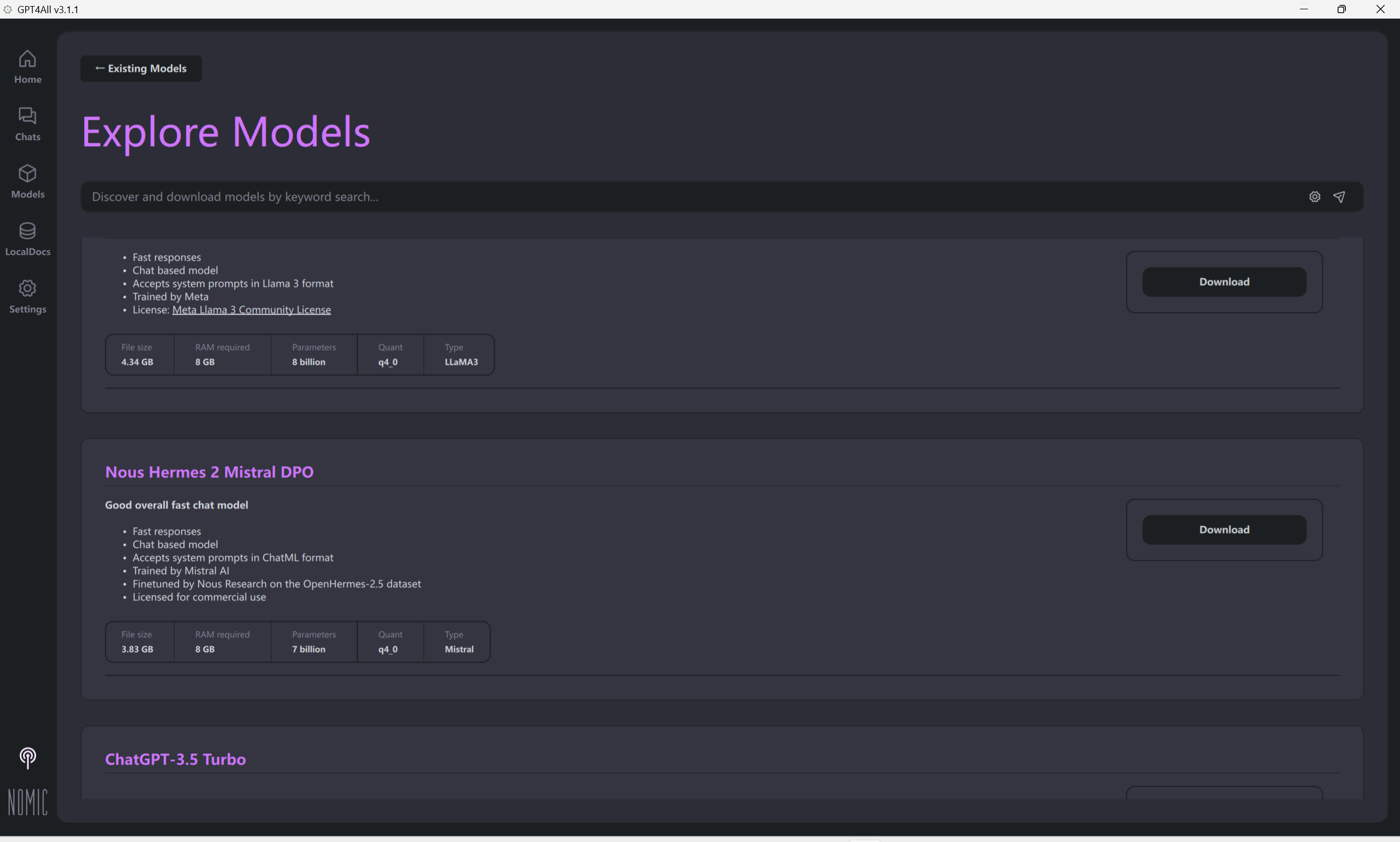Click the Explore Models heading
The width and height of the screenshot is (1400, 842).
[226, 132]
